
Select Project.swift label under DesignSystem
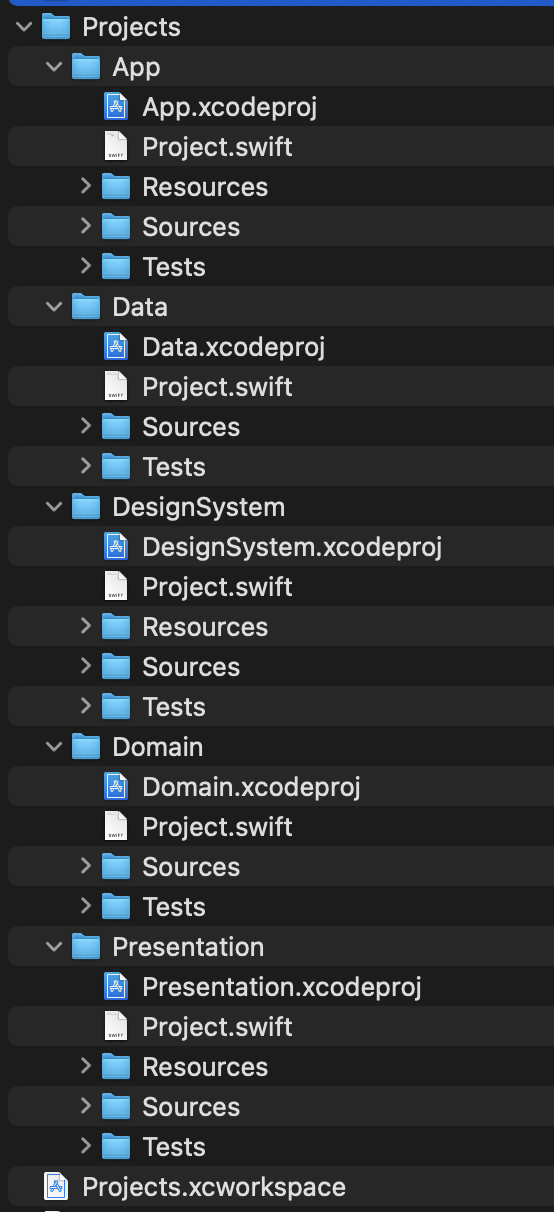coord(217,587)
